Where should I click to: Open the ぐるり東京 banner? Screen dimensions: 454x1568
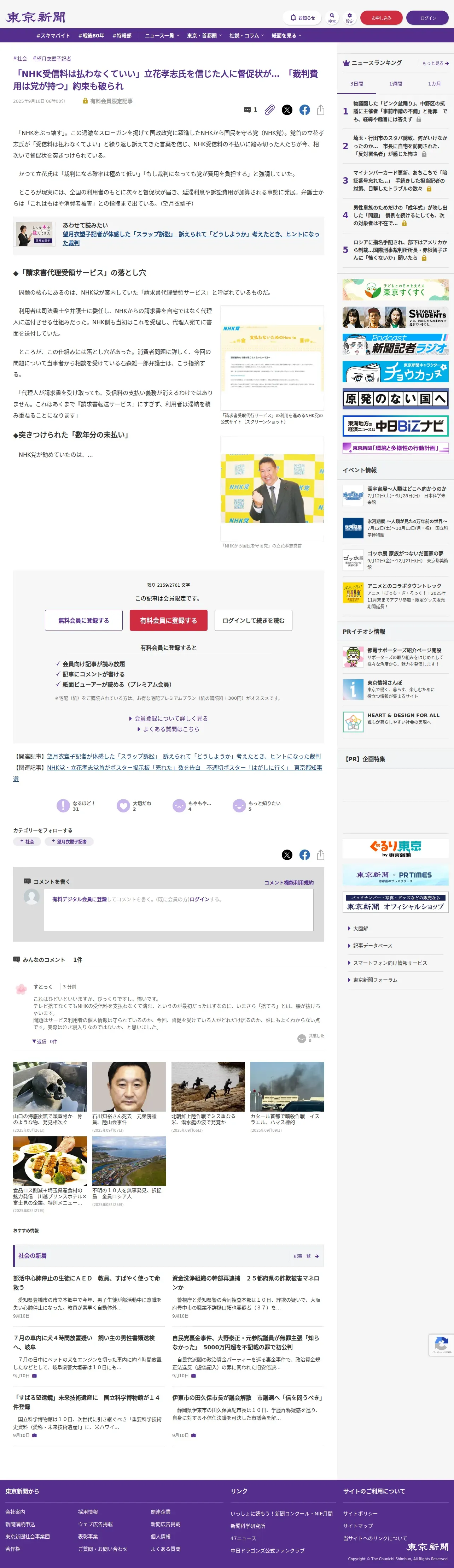pyautogui.click(x=396, y=848)
